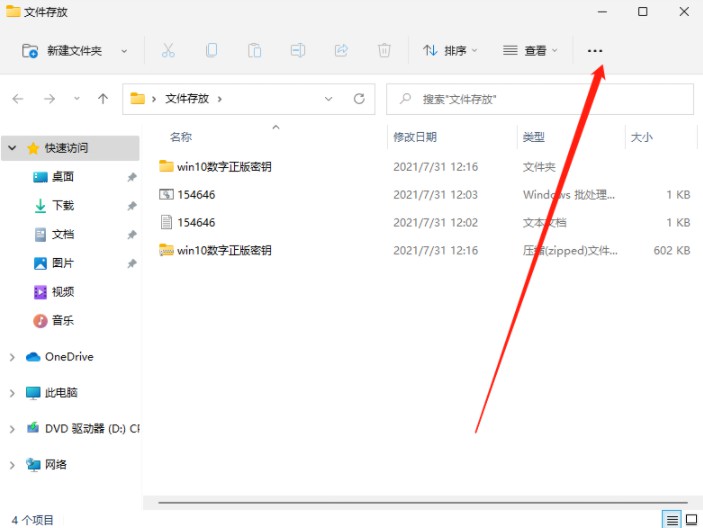The image size is (703, 528).
Task: Switch to details view layout icon
Action: click(672, 519)
